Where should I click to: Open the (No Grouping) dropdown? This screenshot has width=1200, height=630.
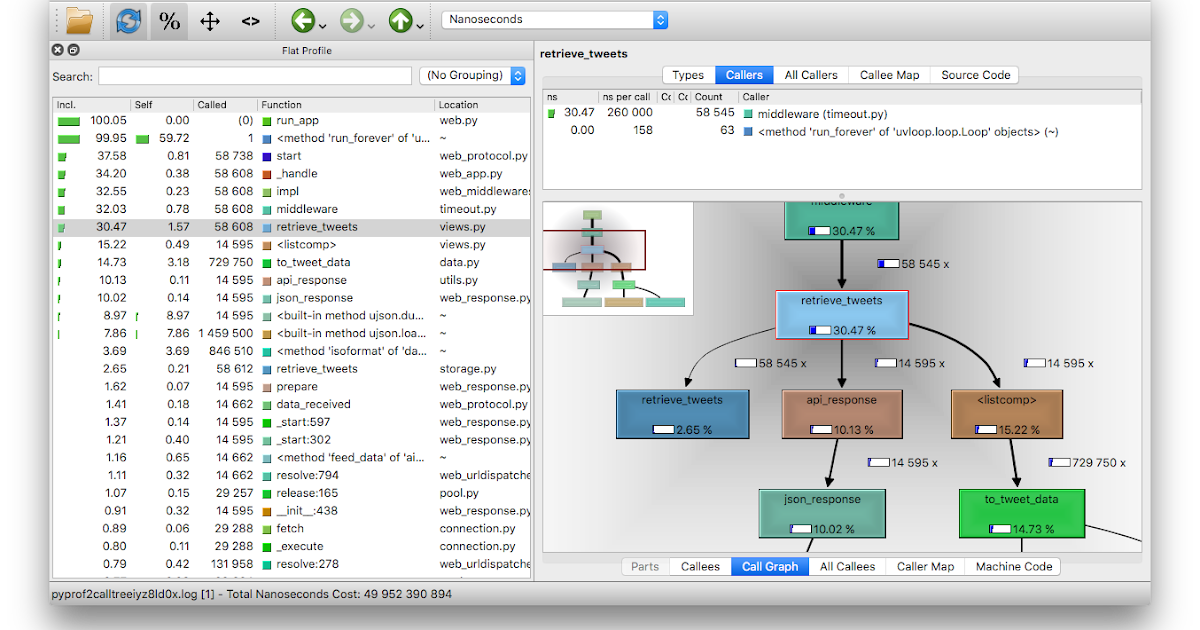point(473,76)
